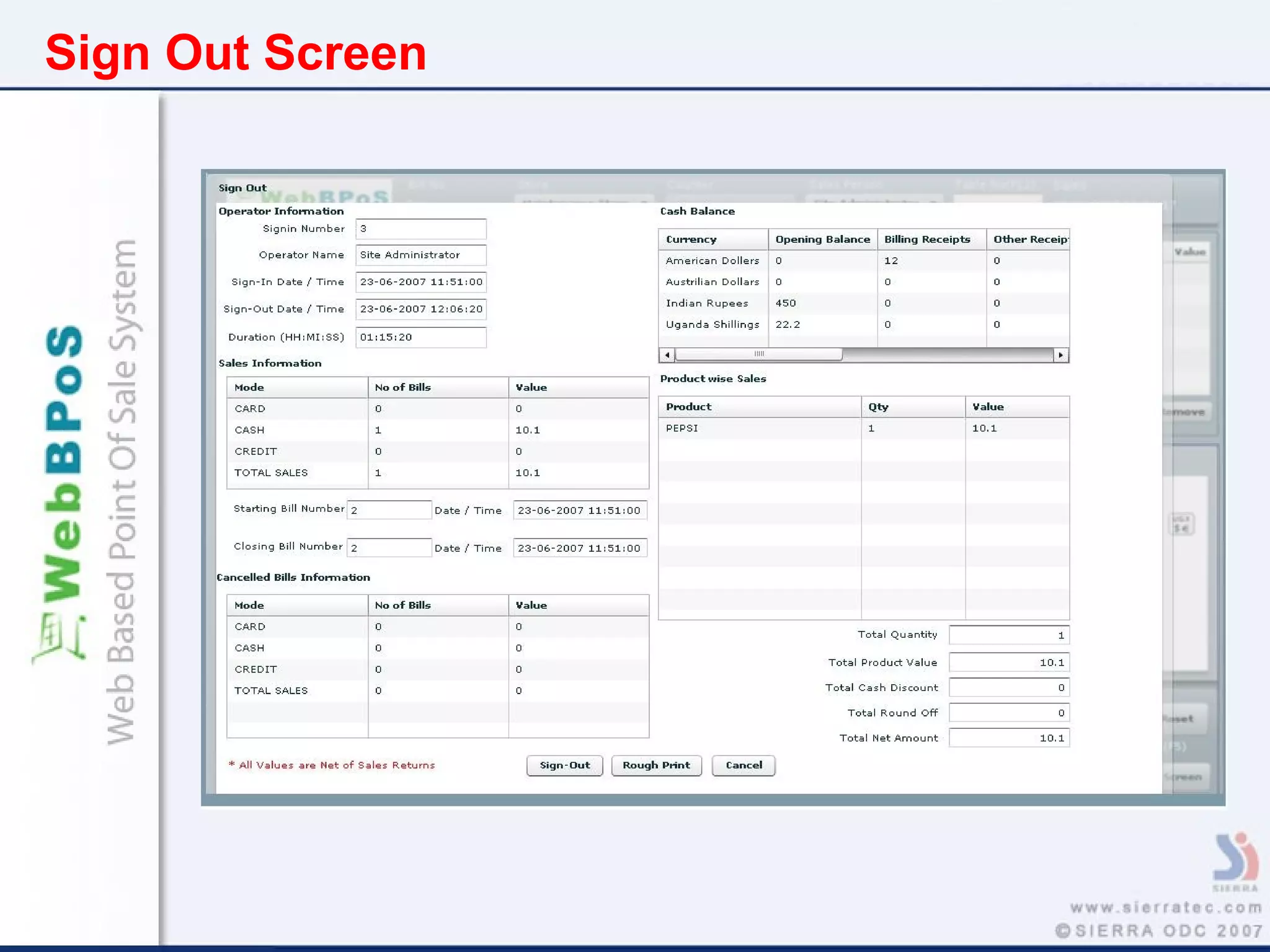Click the Opening Balance column header
This screenshot has height=952, width=1270.
(x=823, y=239)
